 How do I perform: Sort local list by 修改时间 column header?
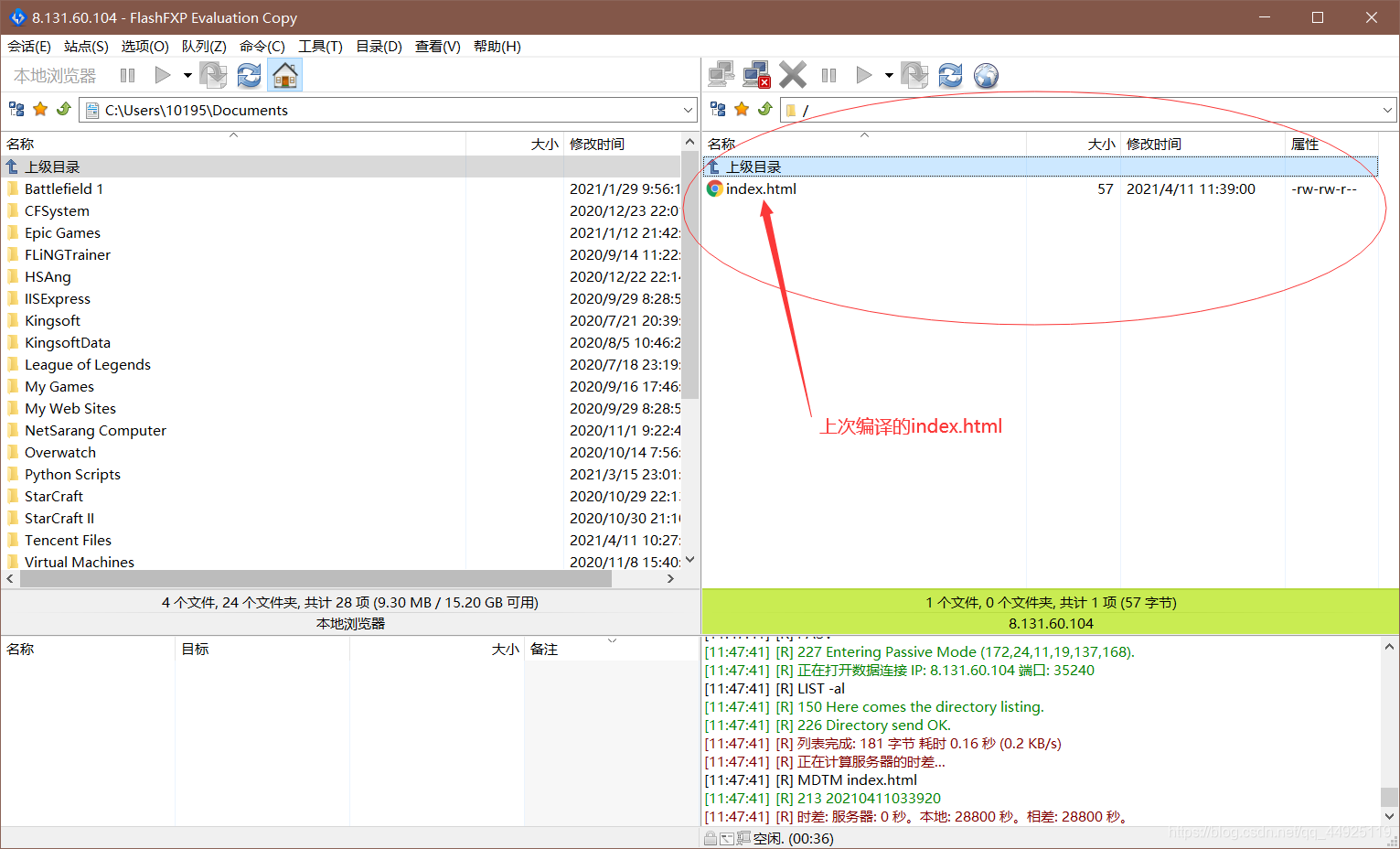[622, 144]
